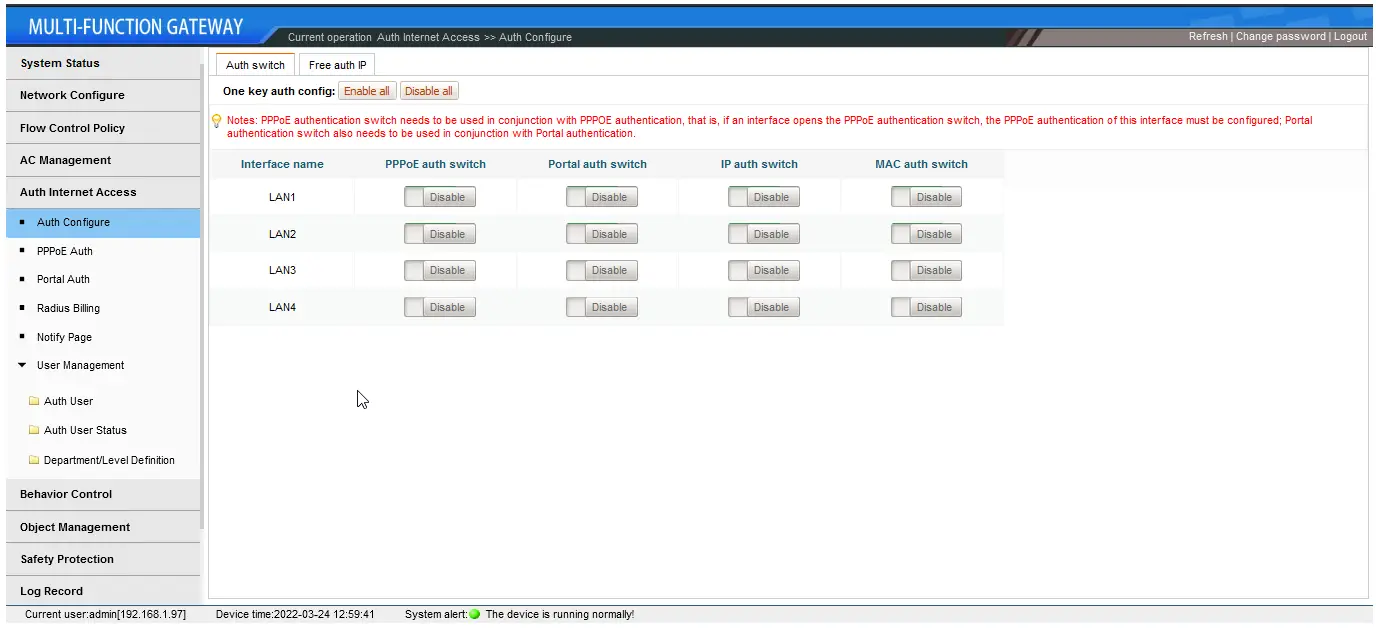
Task: Toggle LAN2 MAC auth switch
Action: (927, 234)
